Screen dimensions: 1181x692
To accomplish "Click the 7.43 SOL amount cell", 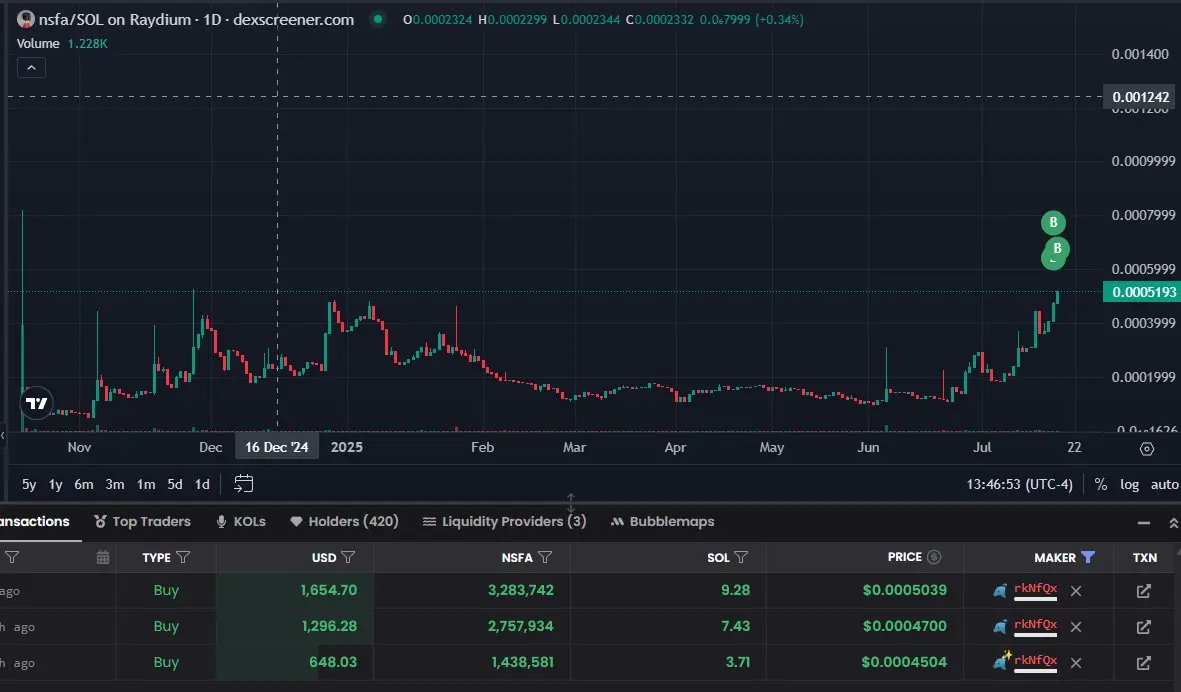I will (735, 626).
